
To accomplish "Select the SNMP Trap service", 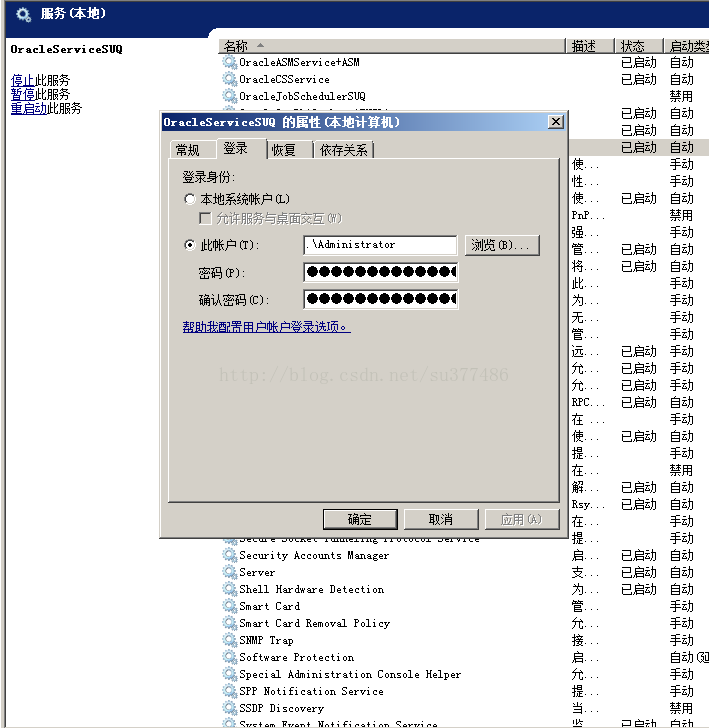I will [x=266, y=640].
